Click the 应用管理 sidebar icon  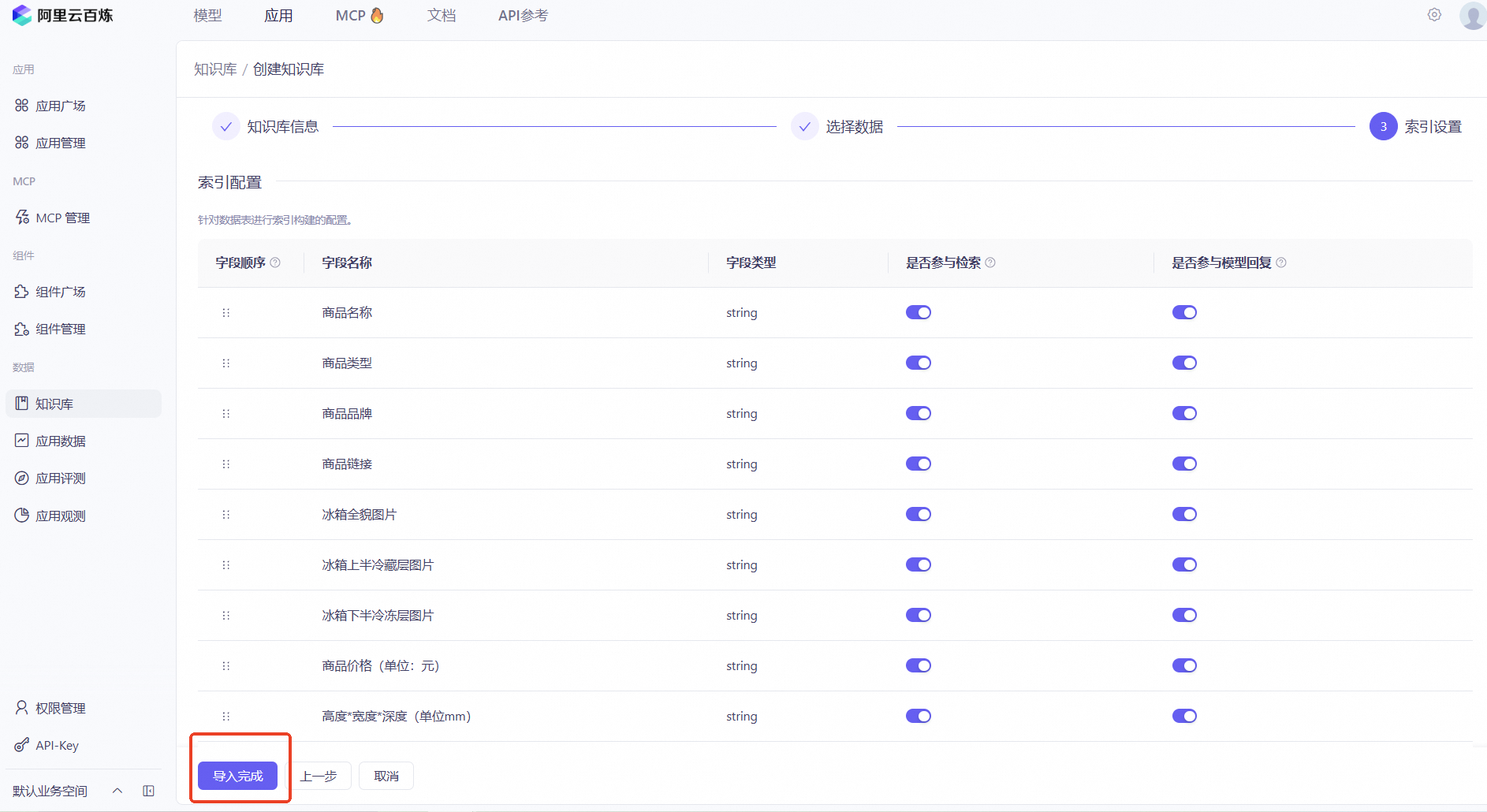point(21,143)
